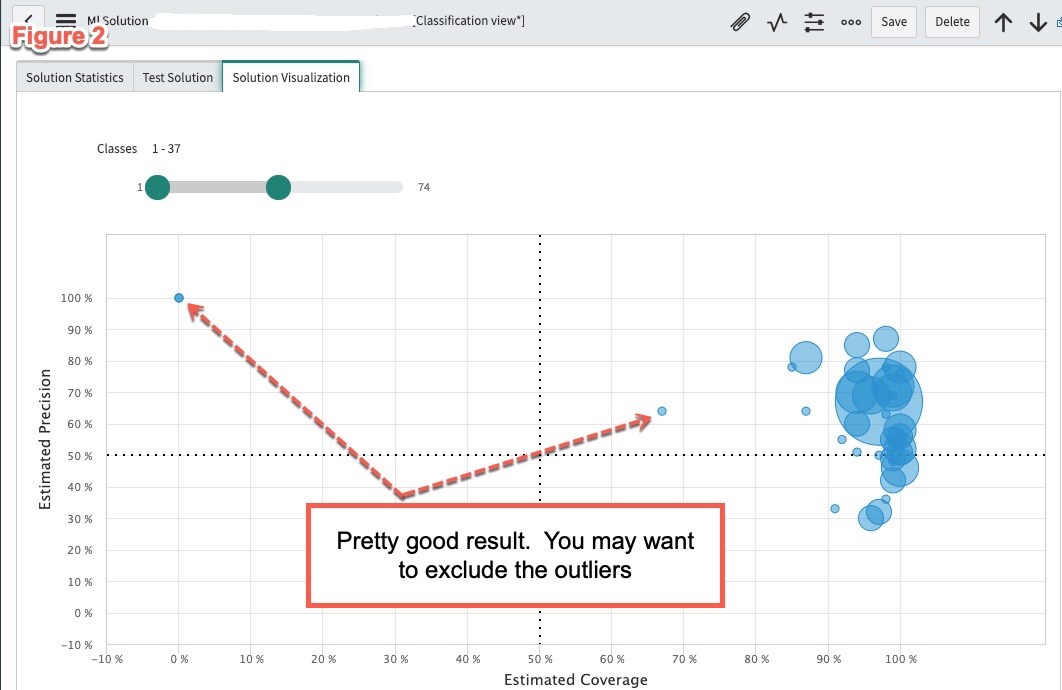Open the Test Solution tab
This screenshot has width=1062, height=690.
point(177,77)
